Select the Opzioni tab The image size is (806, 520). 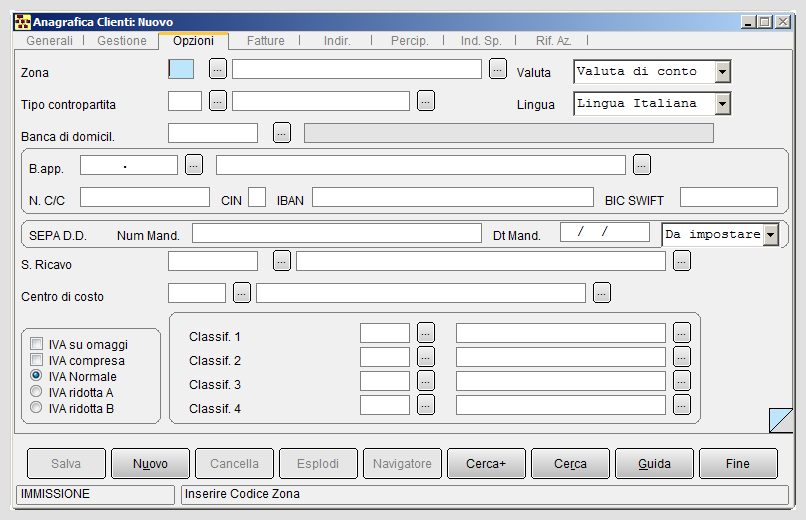coord(193,41)
